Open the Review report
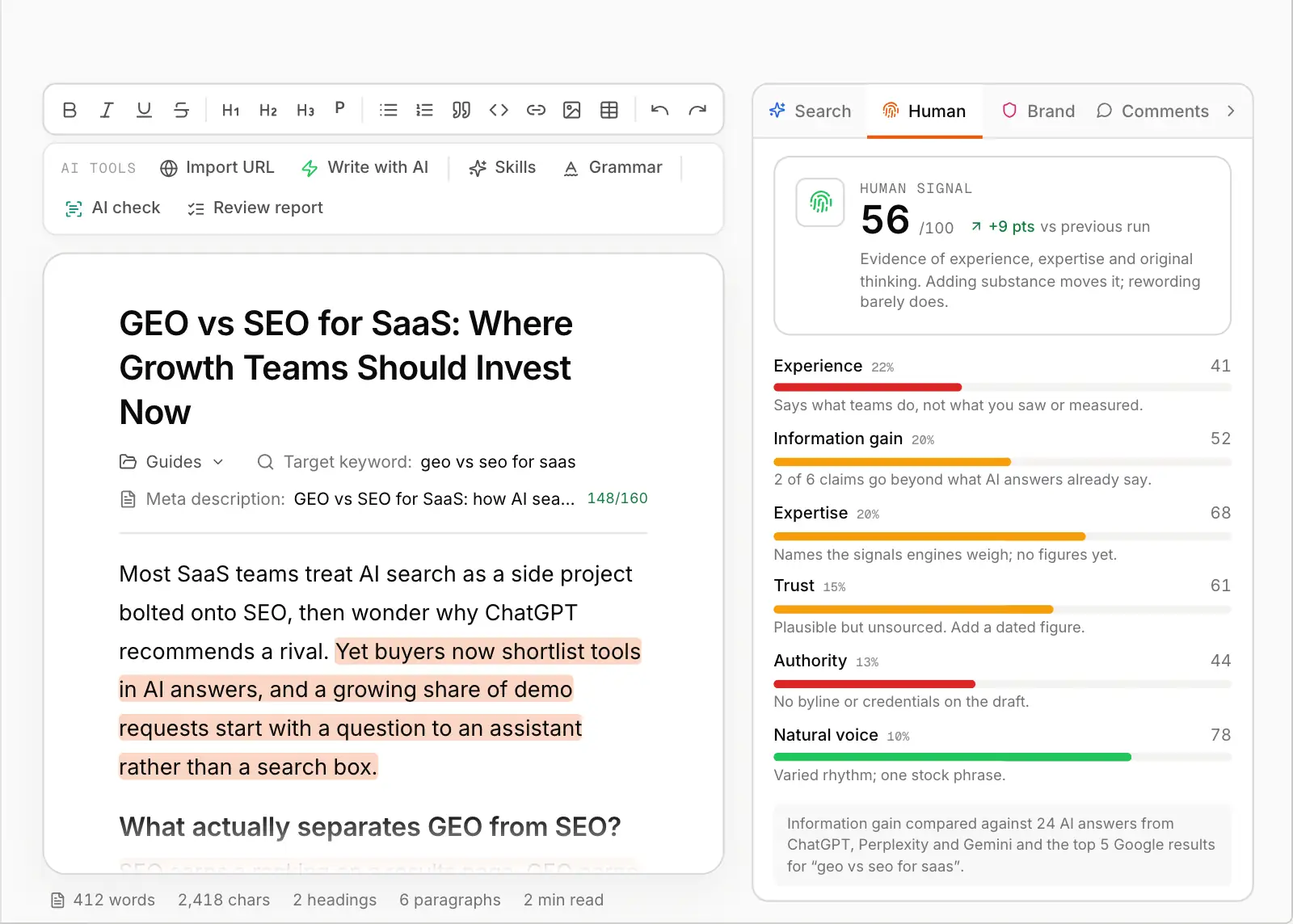The image size is (1293, 924). 255,208
